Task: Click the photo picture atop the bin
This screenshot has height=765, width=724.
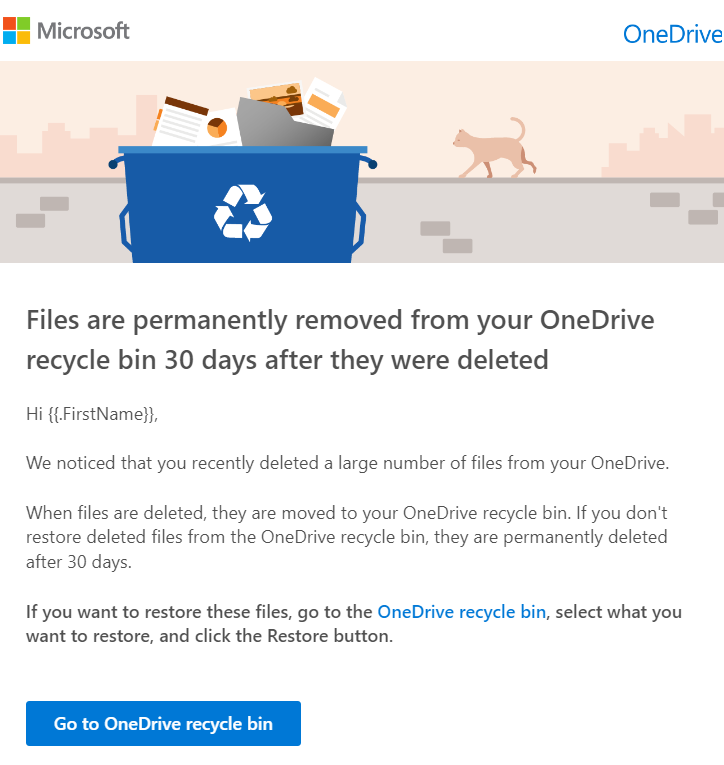Action: click(276, 97)
